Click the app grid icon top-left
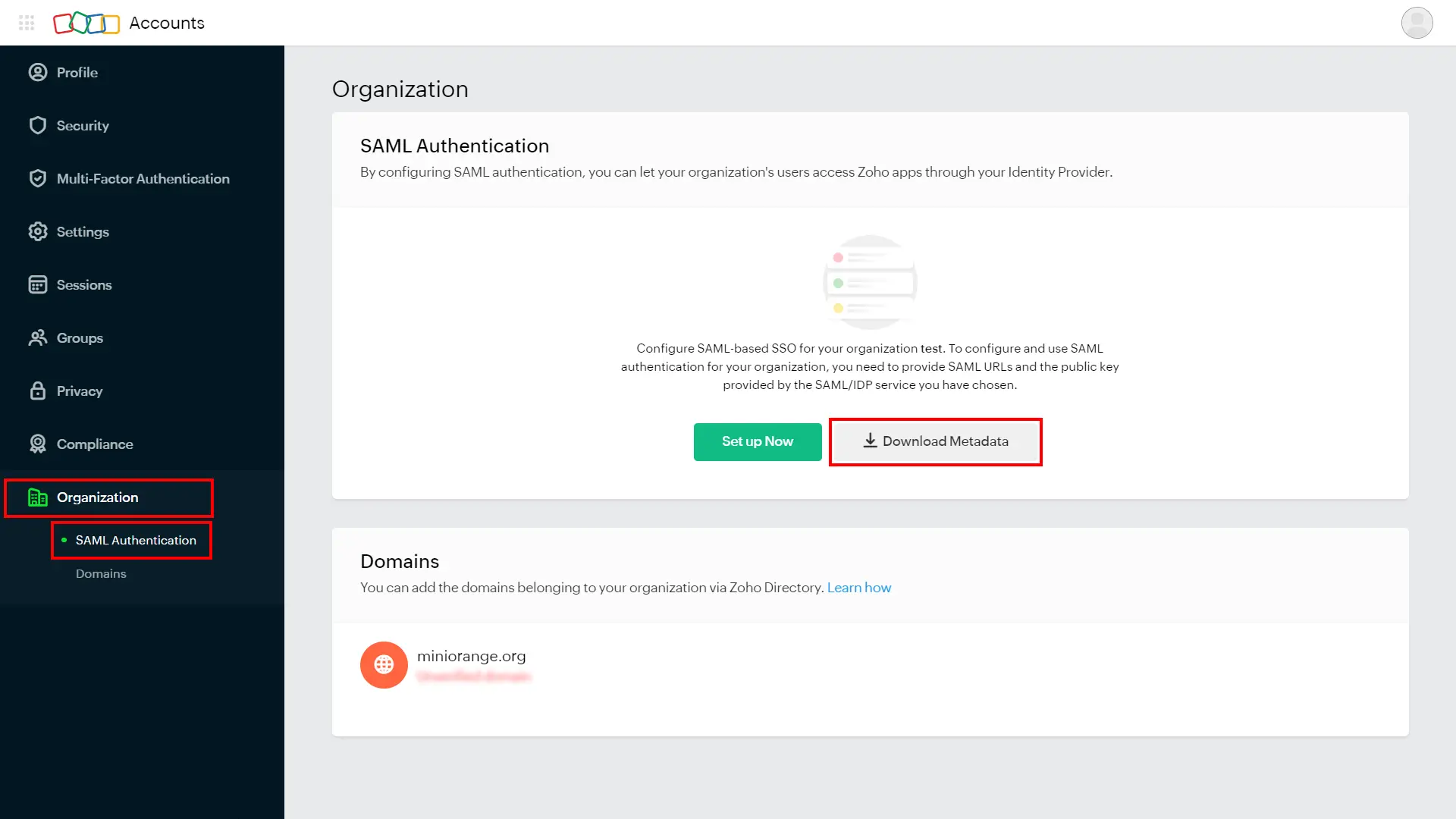 27,22
